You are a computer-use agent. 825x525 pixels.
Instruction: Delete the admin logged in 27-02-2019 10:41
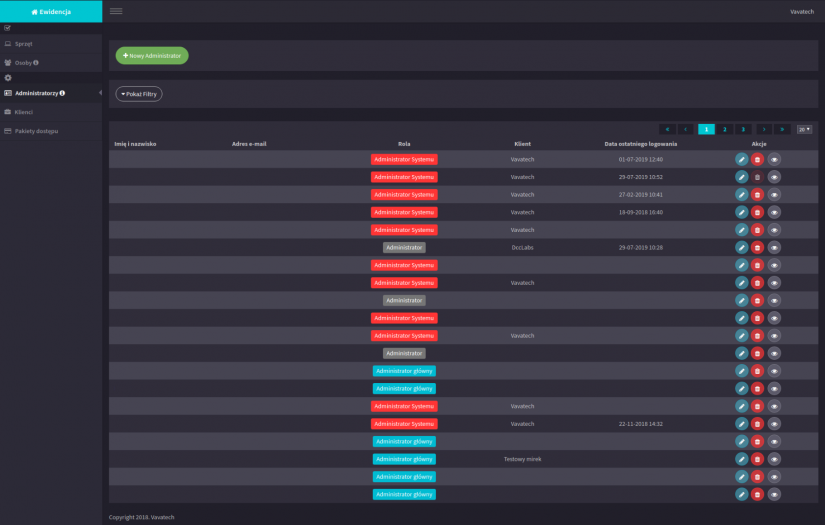click(757, 195)
